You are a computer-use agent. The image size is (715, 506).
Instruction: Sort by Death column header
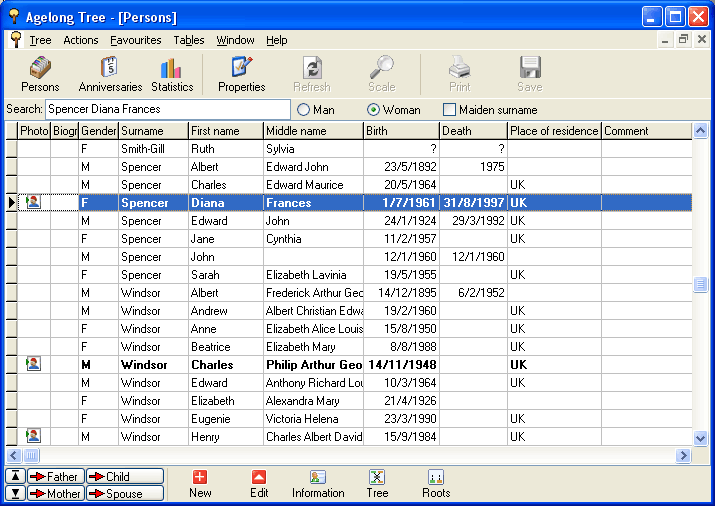tap(473, 131)
